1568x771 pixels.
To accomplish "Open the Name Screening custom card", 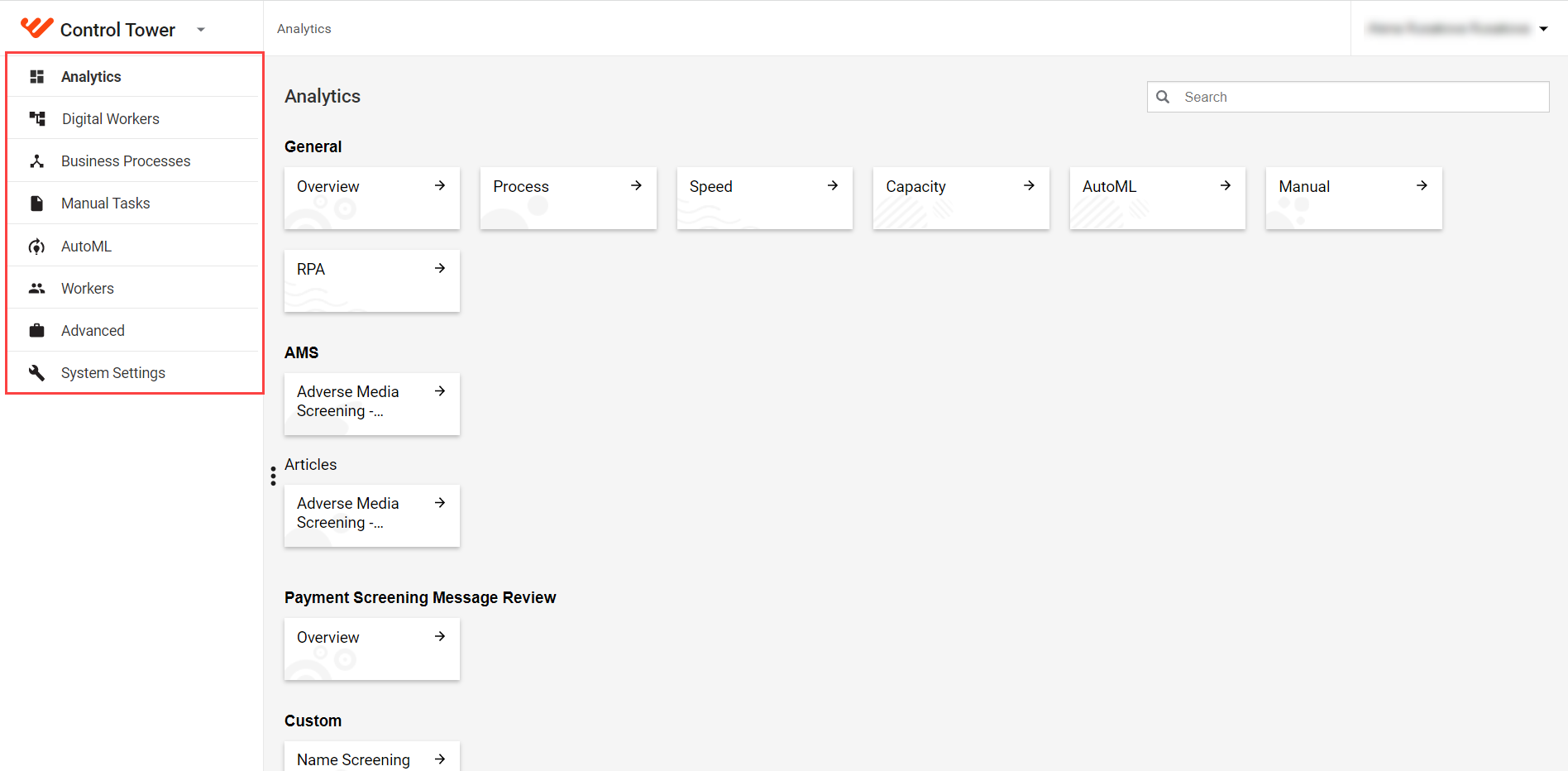I will (372, 757).
